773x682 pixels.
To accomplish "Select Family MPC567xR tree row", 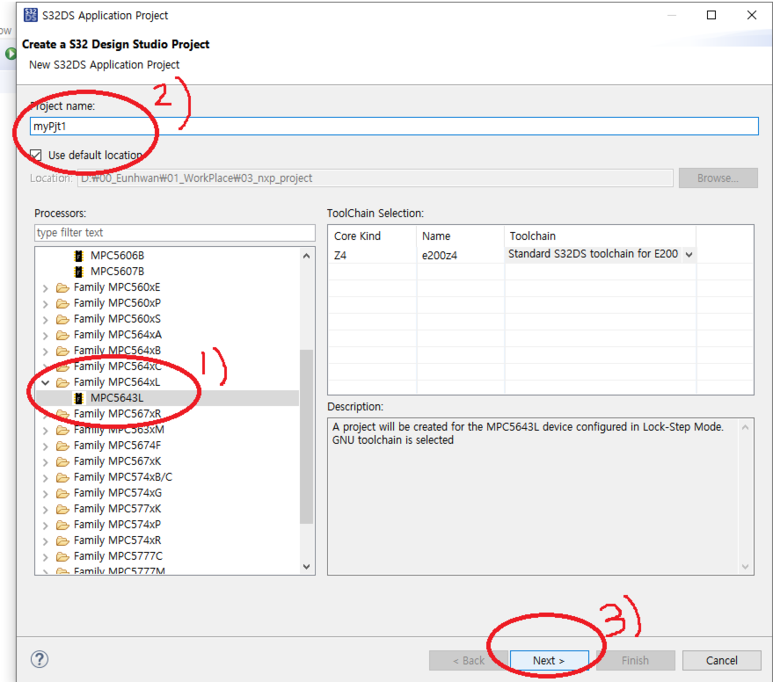I will (x=168, y=414).
